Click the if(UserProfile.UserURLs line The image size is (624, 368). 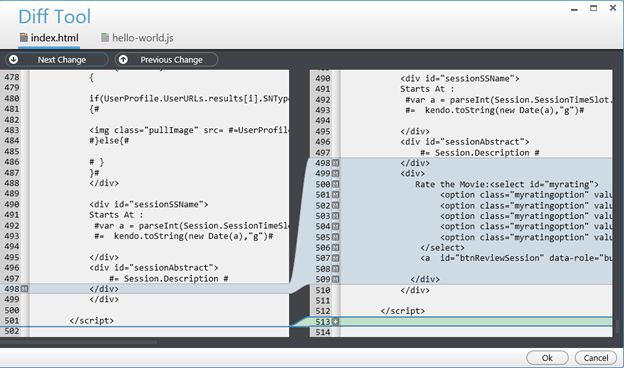pyautogui.click(x=189, y=98)
